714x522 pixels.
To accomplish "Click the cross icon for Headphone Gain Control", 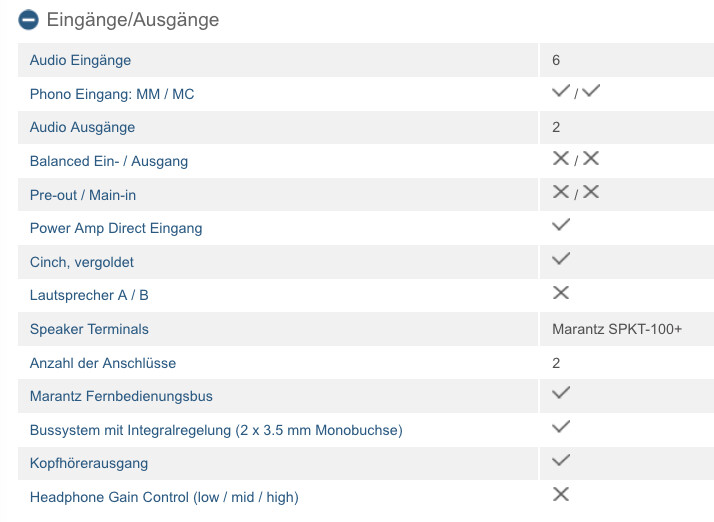I will (x=561, y=494).
